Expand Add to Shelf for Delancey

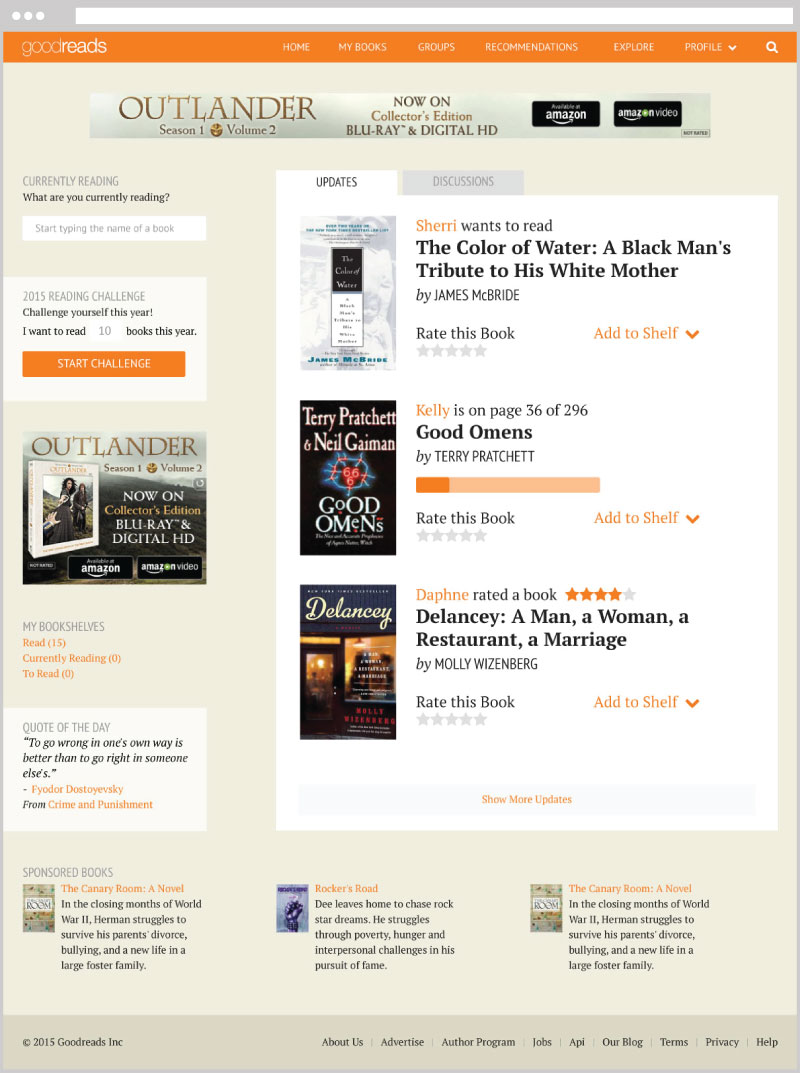tap(646, 702)
